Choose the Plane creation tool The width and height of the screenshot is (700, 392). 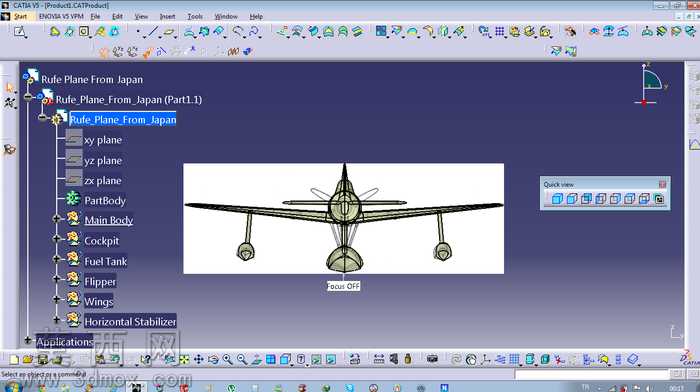[168, 32]
